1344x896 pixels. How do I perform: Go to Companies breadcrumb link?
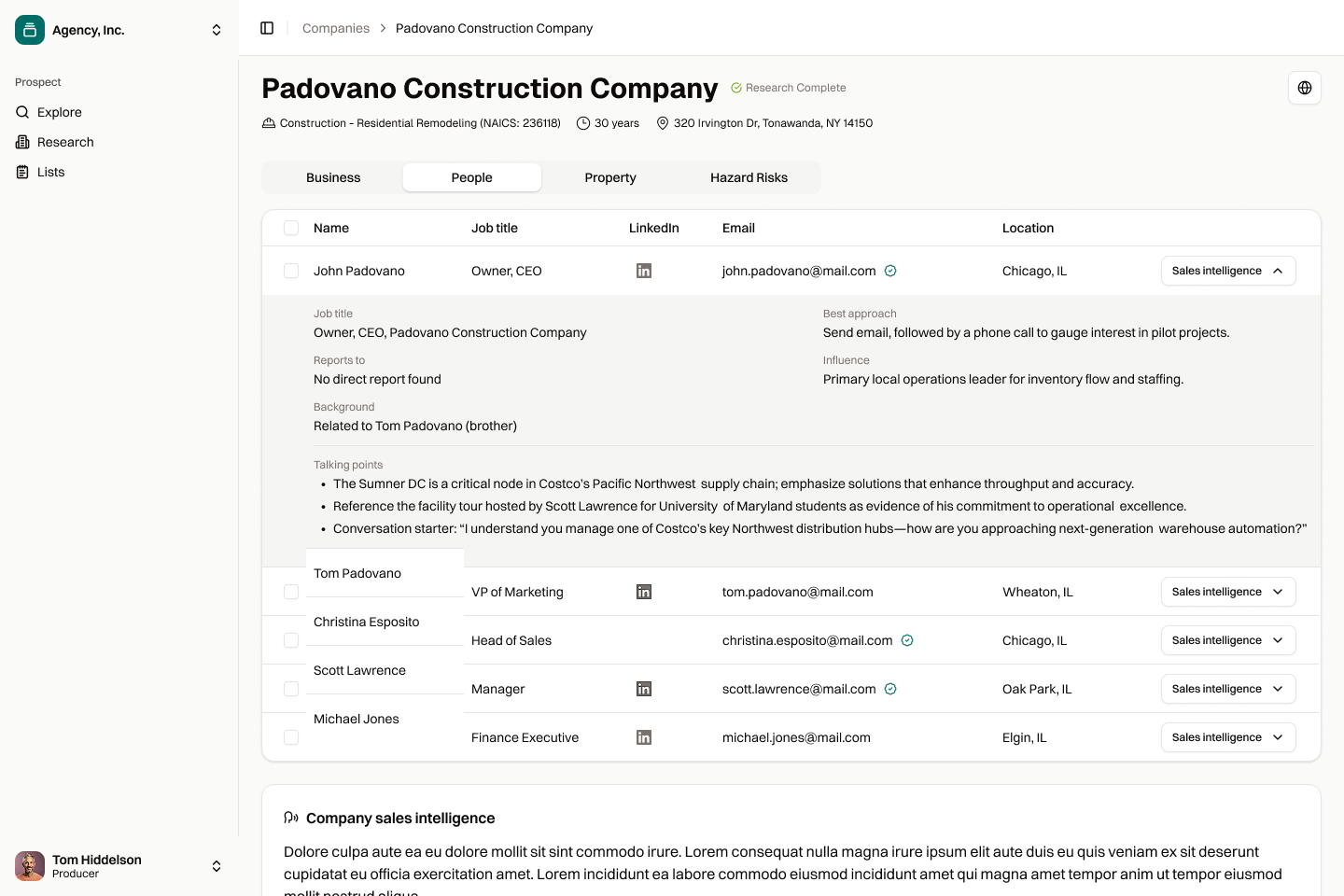click(336, 28)
